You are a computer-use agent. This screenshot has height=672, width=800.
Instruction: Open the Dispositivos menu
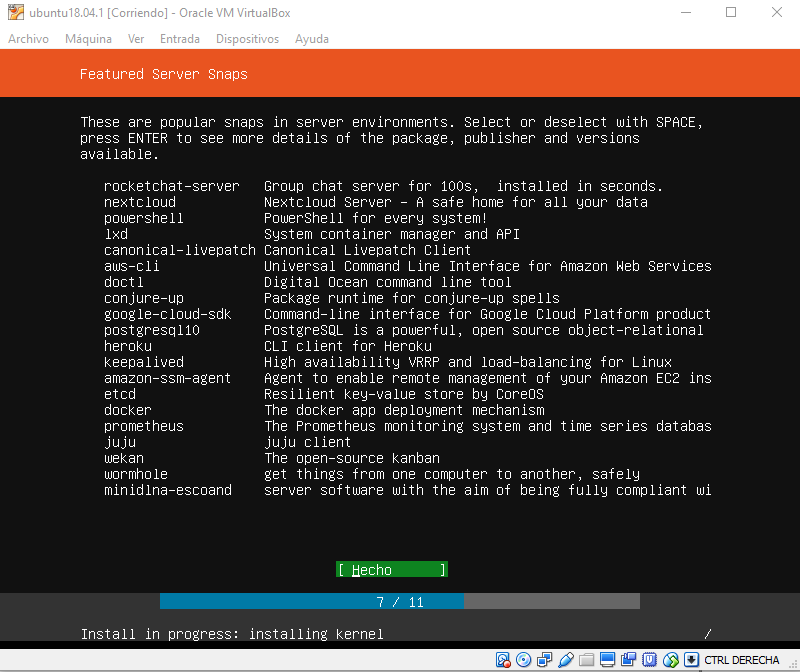point(247,39)
